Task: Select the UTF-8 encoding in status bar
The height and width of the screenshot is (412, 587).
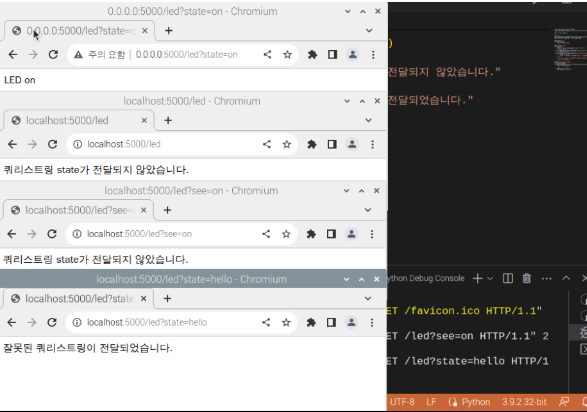Action: point(402,402)
